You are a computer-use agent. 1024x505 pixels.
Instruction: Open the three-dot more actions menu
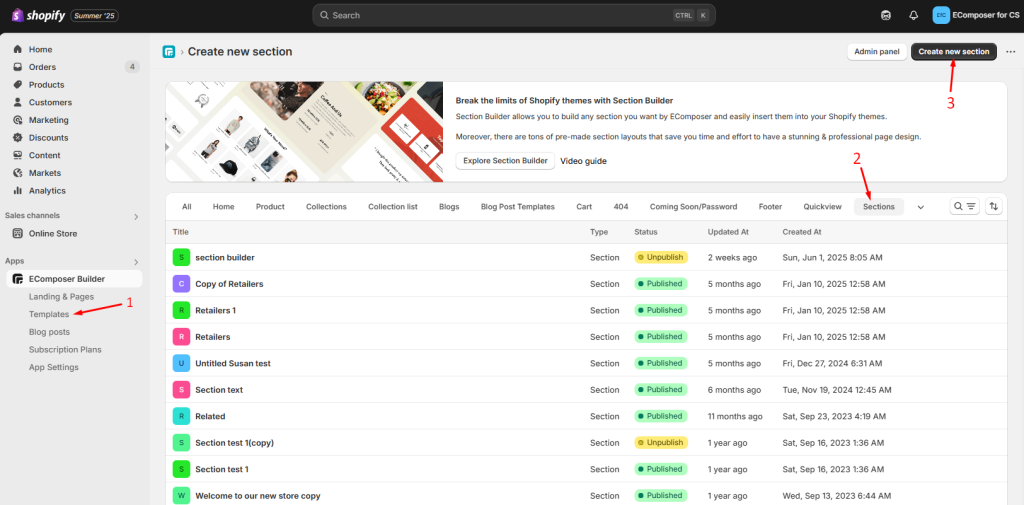[1011, 52]
